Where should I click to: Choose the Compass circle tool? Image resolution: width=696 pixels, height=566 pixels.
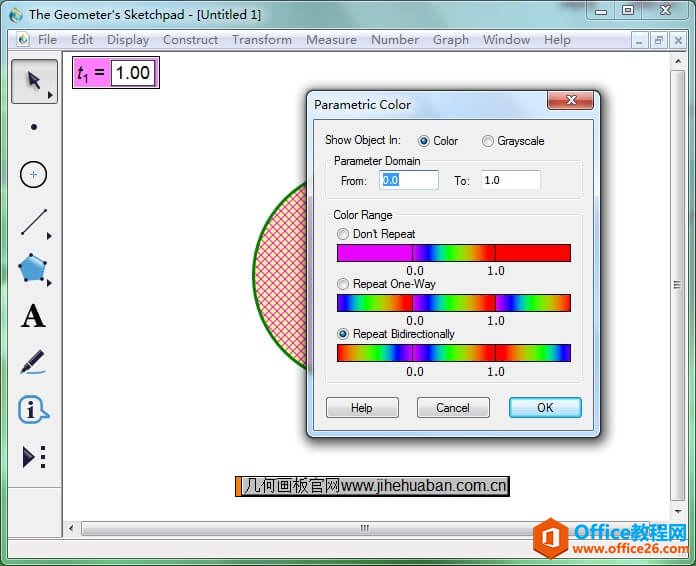point(33,174)
